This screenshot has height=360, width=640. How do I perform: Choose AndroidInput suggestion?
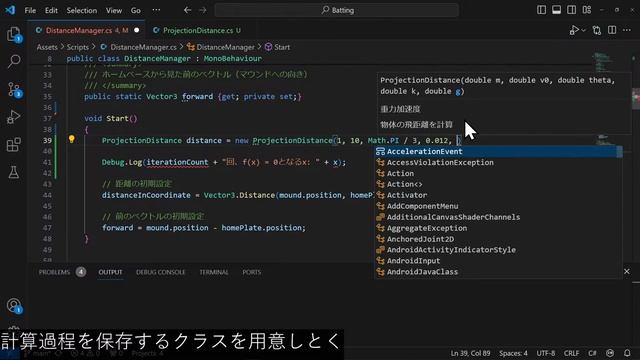pyautogui.click(x=496, y=261)
